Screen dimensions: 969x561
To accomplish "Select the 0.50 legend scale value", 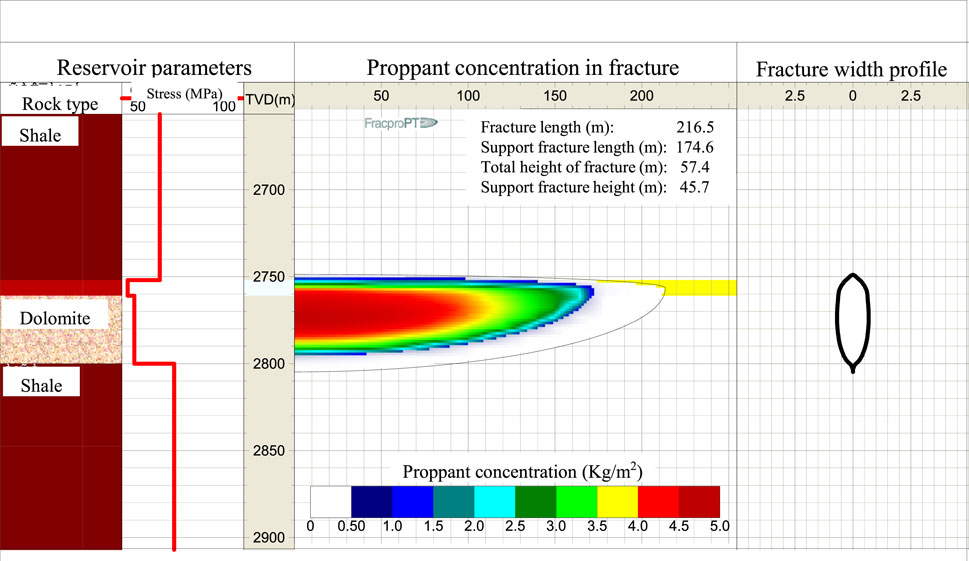I will [x=351, y=526].
